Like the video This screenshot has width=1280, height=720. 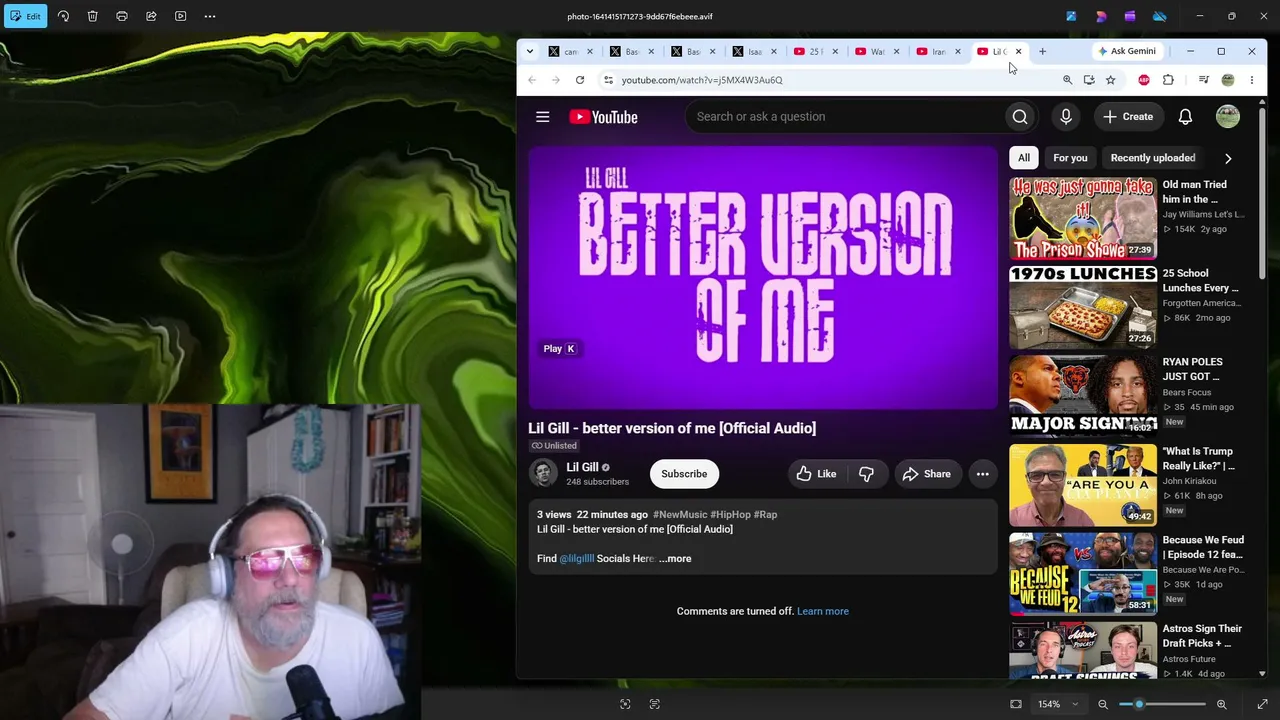[816, 474]
